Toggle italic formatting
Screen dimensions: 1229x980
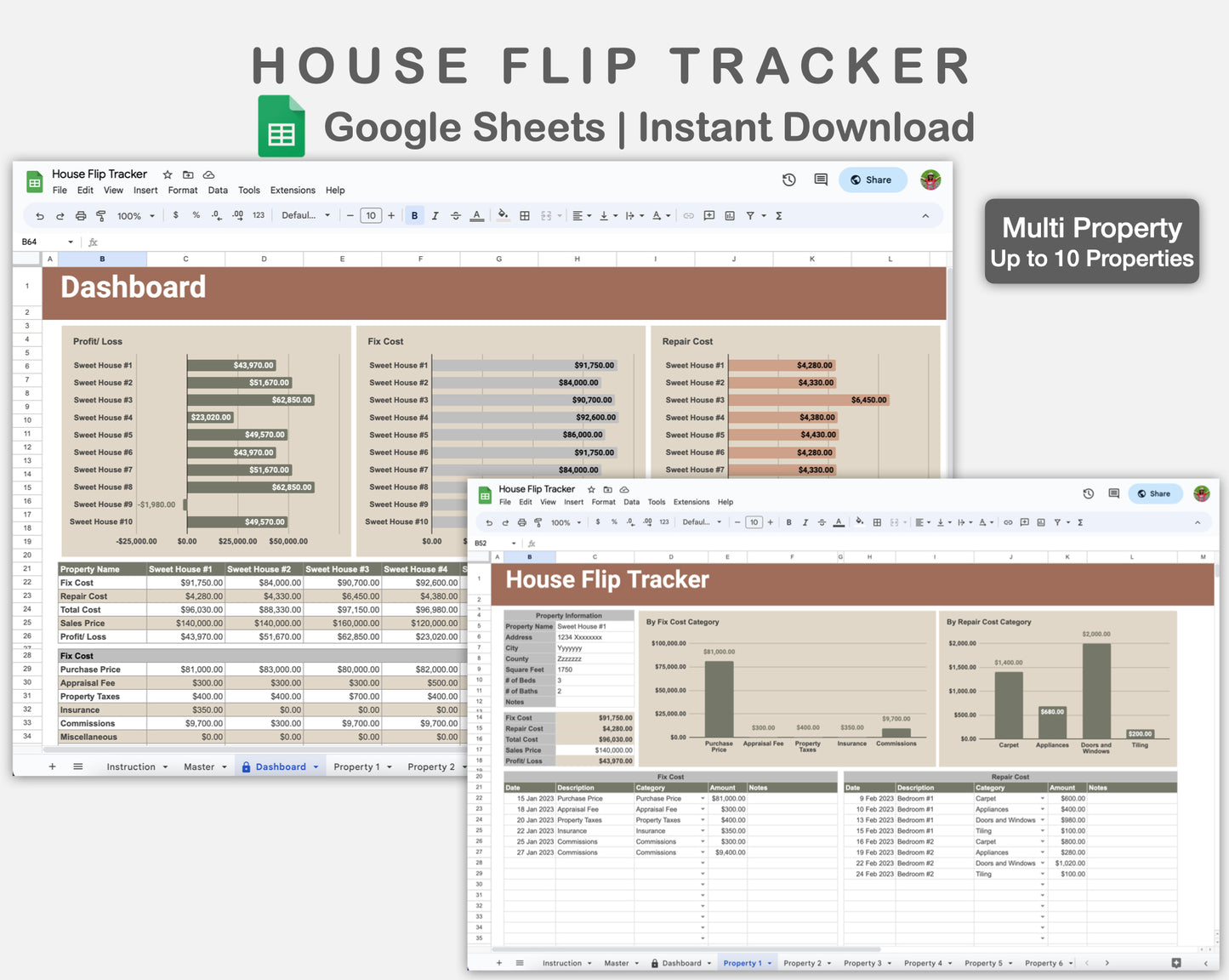click(x=435, y=215)
